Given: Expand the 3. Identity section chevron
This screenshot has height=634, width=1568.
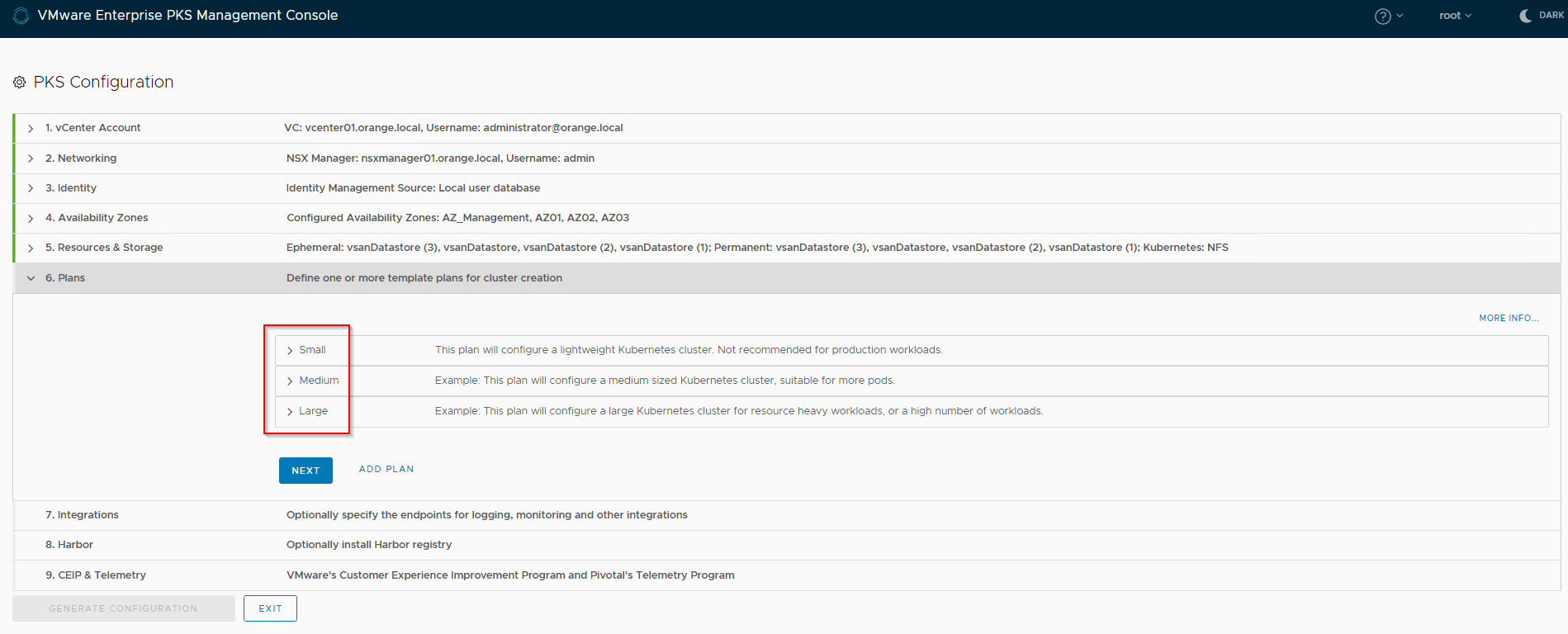Looking at the screenshot, I should 31,188.
